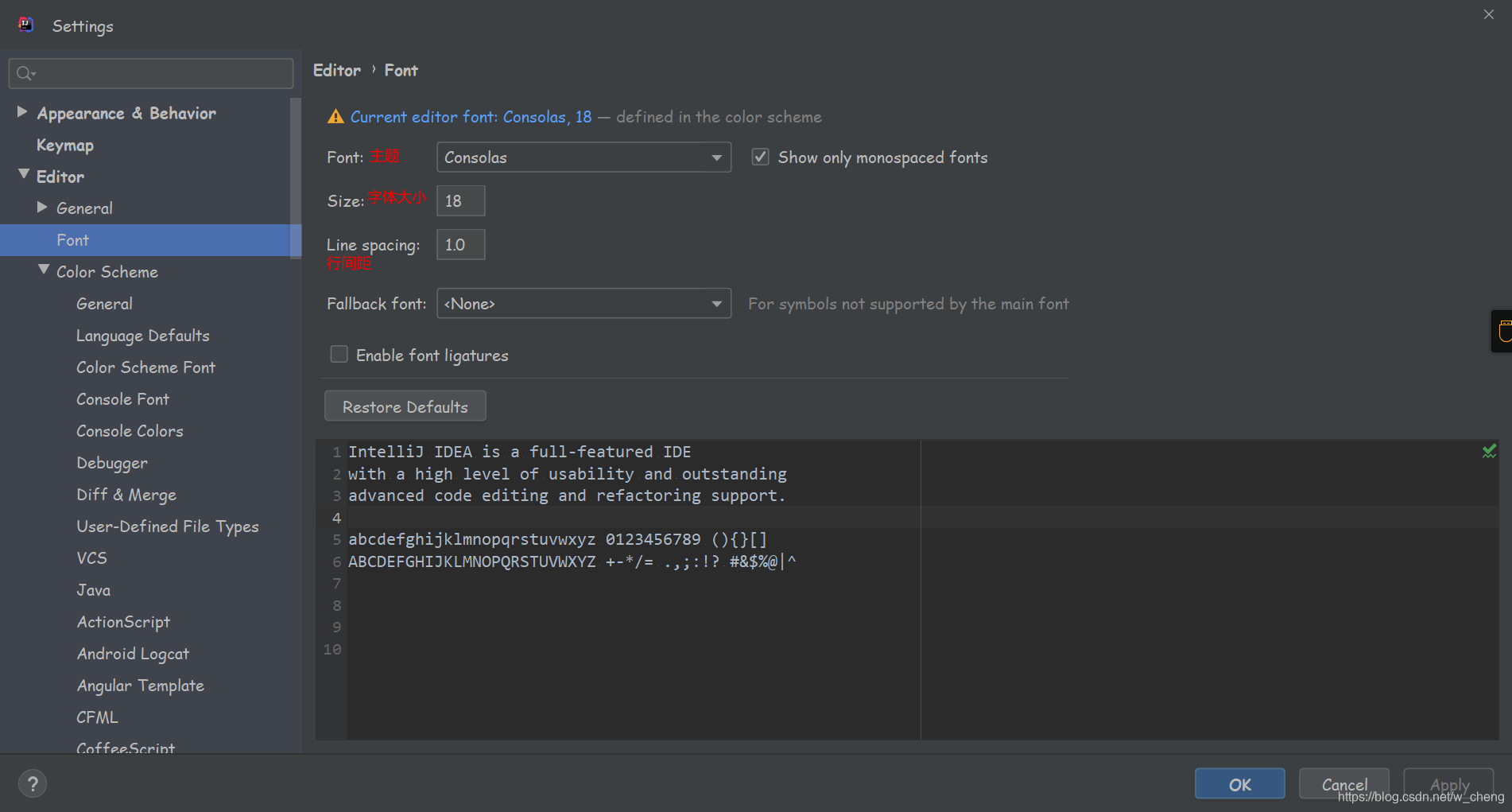
Task: Click the Restore Defaults button
Action: (405, 406)
